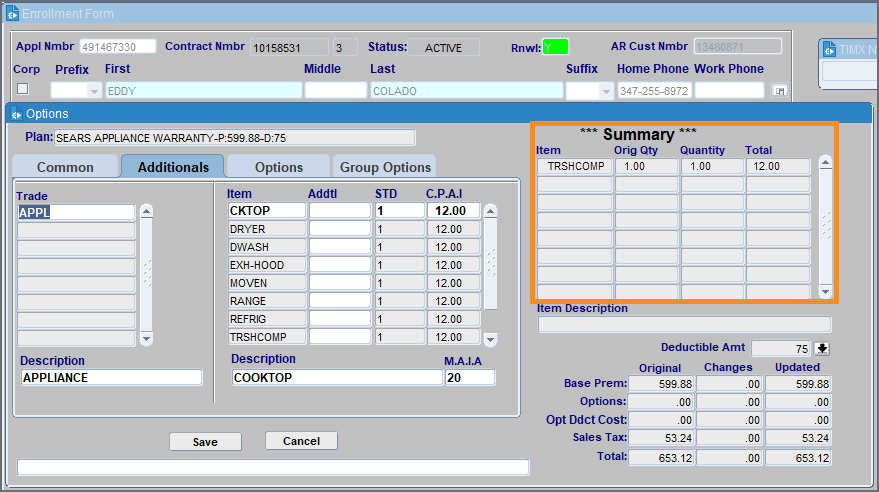Open the Prefix dropdown
This screenshot has height=492, width=879.
coord(94,90)
